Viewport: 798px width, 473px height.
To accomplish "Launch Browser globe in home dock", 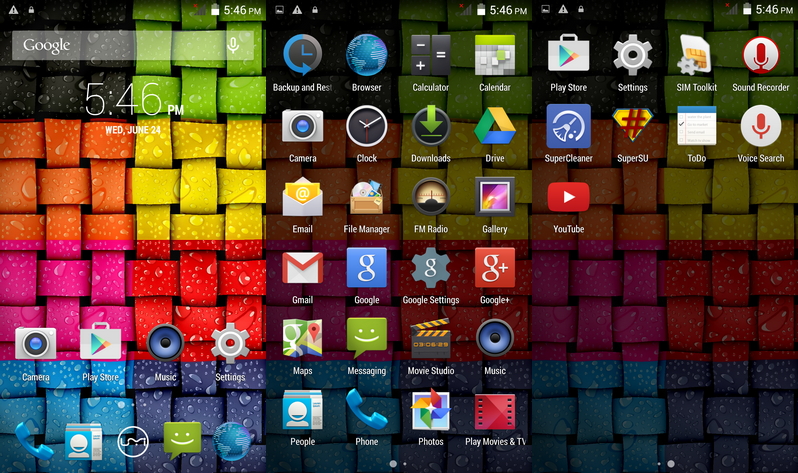I will coord(232,441).
